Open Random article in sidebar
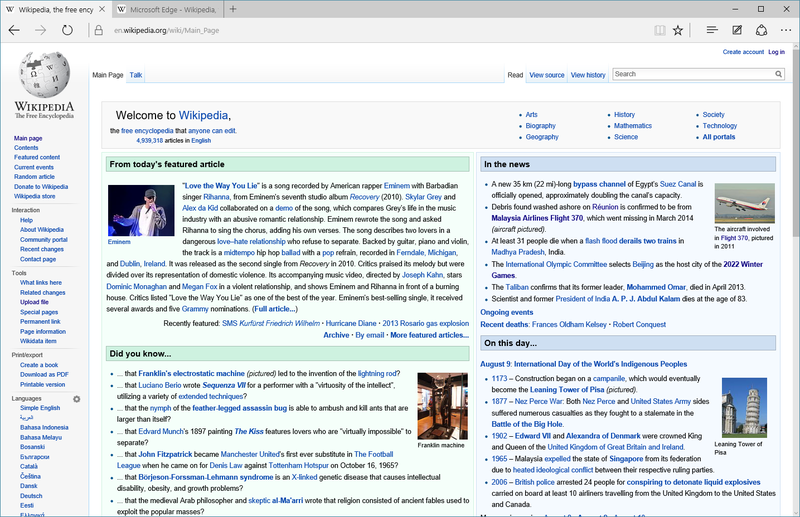The image size is (800, 517). point(34,177)
